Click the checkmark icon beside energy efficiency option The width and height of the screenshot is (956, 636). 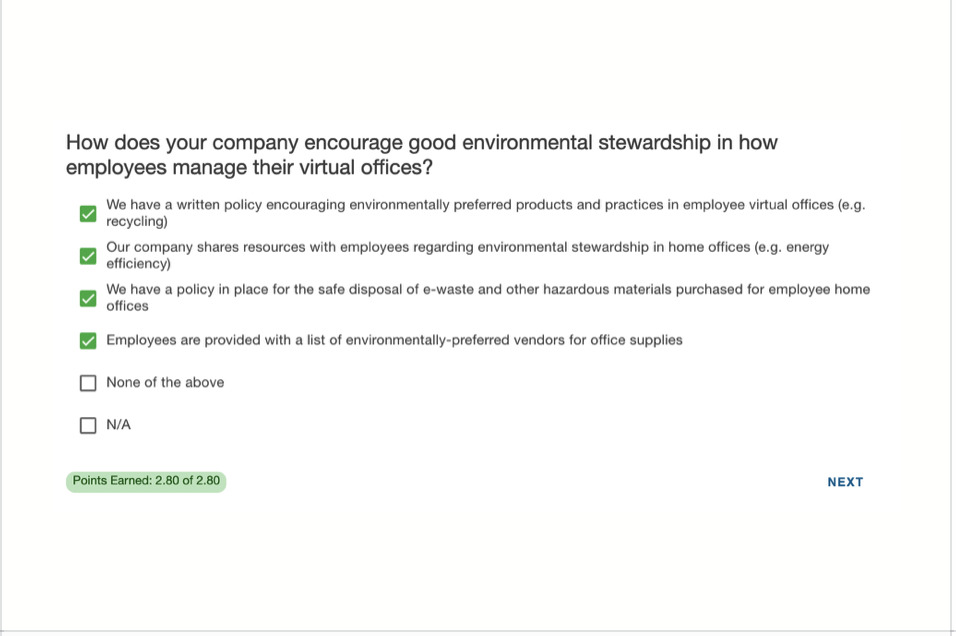(88, 256)
